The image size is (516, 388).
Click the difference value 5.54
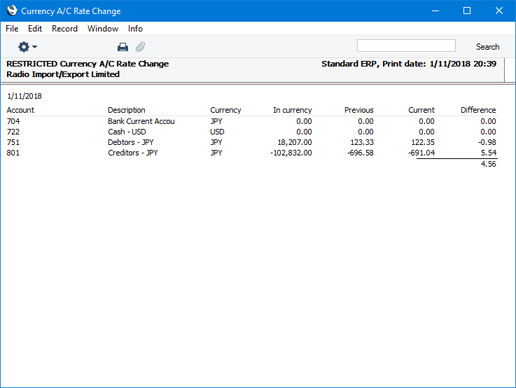point(488,153)
